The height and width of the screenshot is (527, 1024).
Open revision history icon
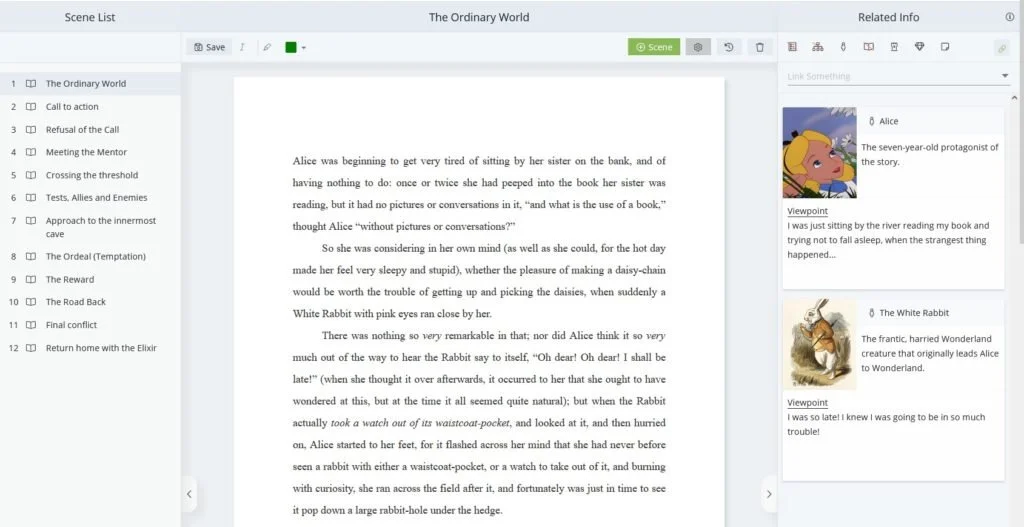point(729,47)
